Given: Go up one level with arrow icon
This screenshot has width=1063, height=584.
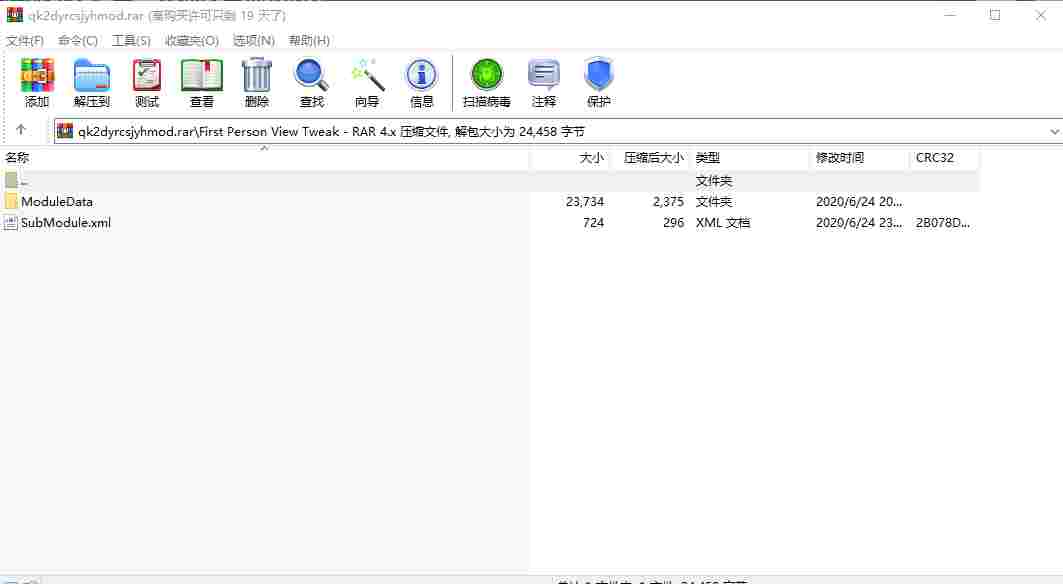Looking at the screenshot, I should point(21,130).
